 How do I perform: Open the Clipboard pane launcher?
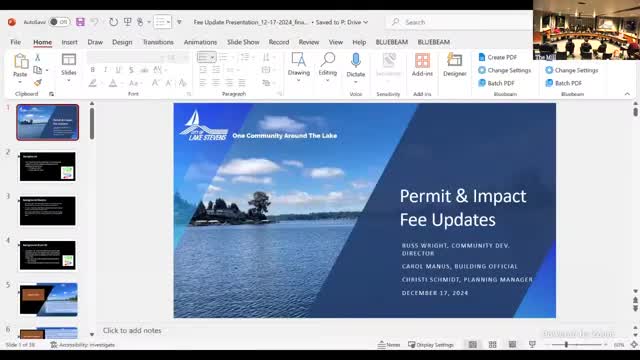click(x=51, y=94)
